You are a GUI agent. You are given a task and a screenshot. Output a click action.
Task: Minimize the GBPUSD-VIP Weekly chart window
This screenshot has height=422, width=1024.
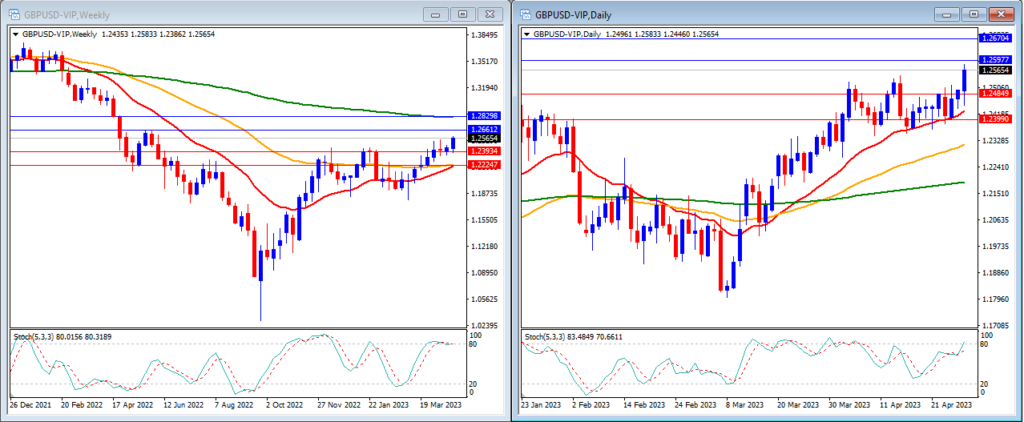point(437,14)
